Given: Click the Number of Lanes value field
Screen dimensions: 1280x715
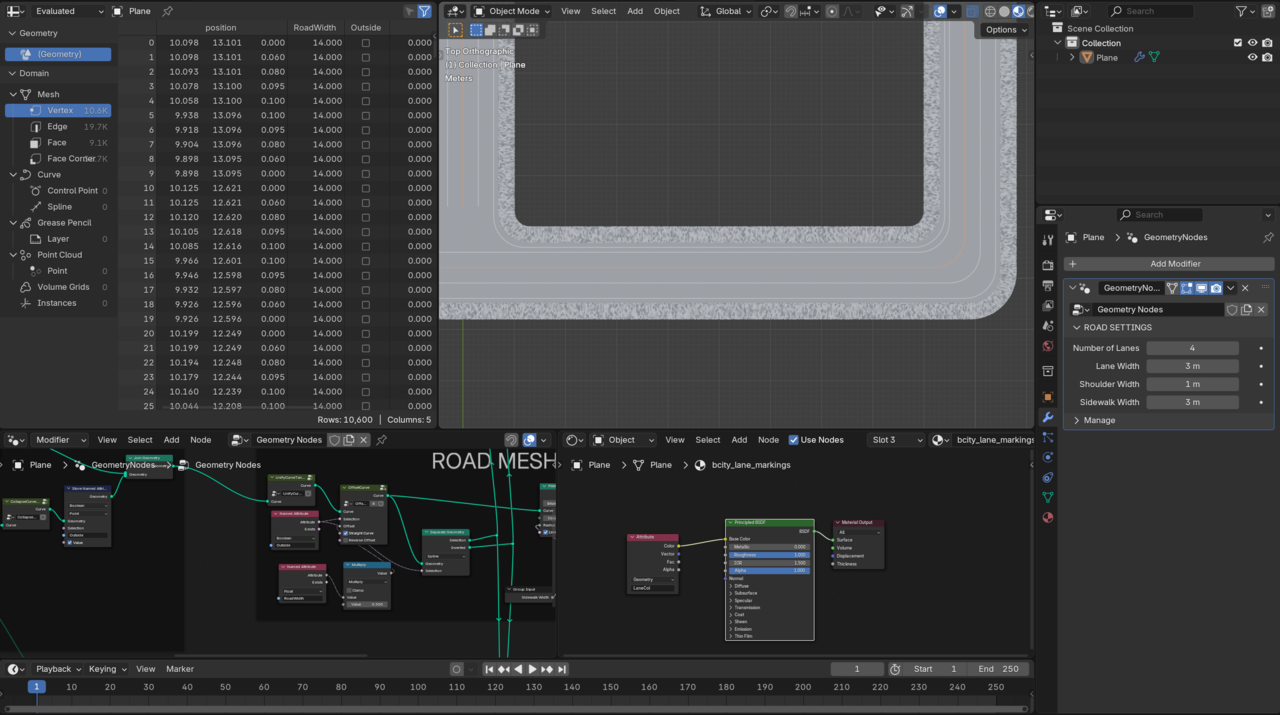Looking at the screenshot, I should click(x=1192, y=348).
